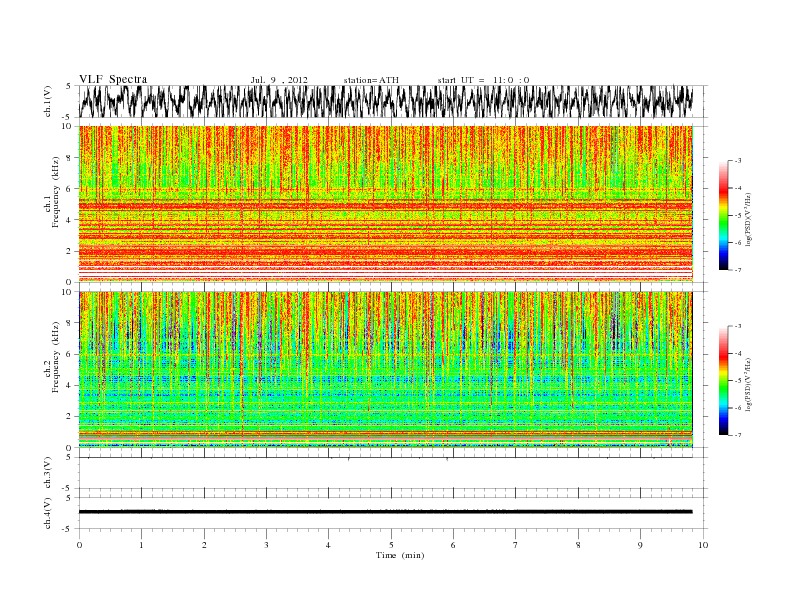Click the ch.1 spectrogram panel
Viewport: 792px width, 612px height.
[386, 204]
